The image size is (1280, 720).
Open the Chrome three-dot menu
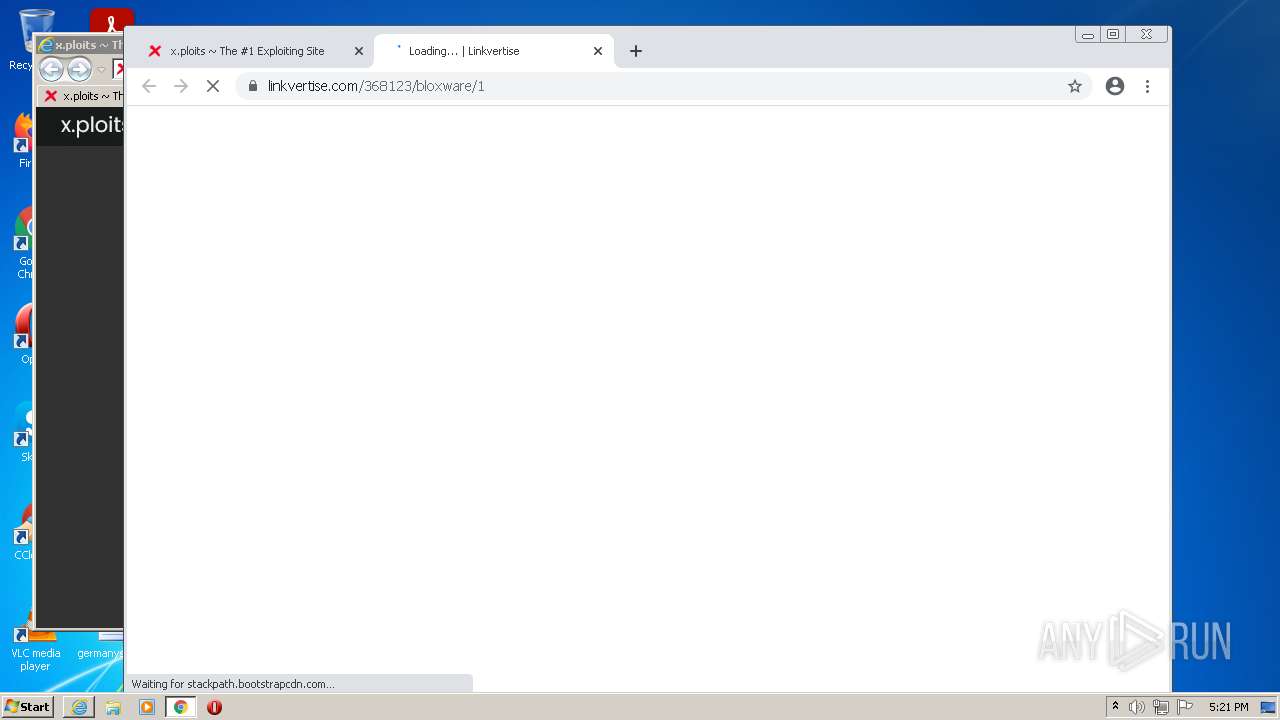click(x=1147, y=86)
